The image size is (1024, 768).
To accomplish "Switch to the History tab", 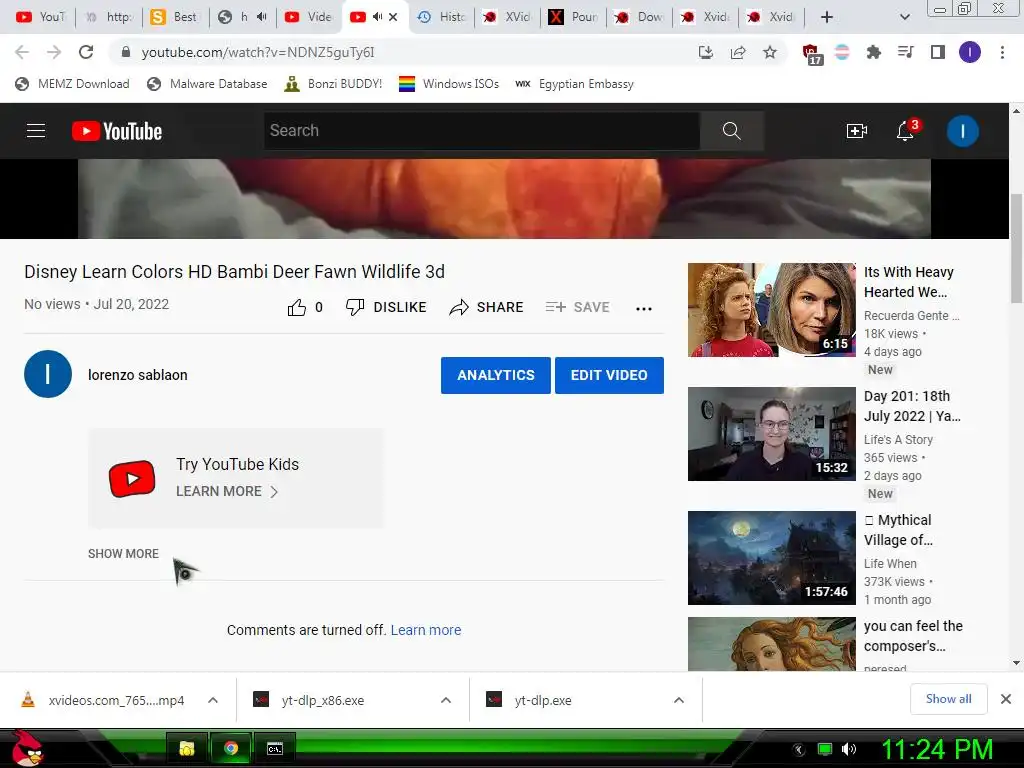I will pyautogui.click(x=442, y=17).
